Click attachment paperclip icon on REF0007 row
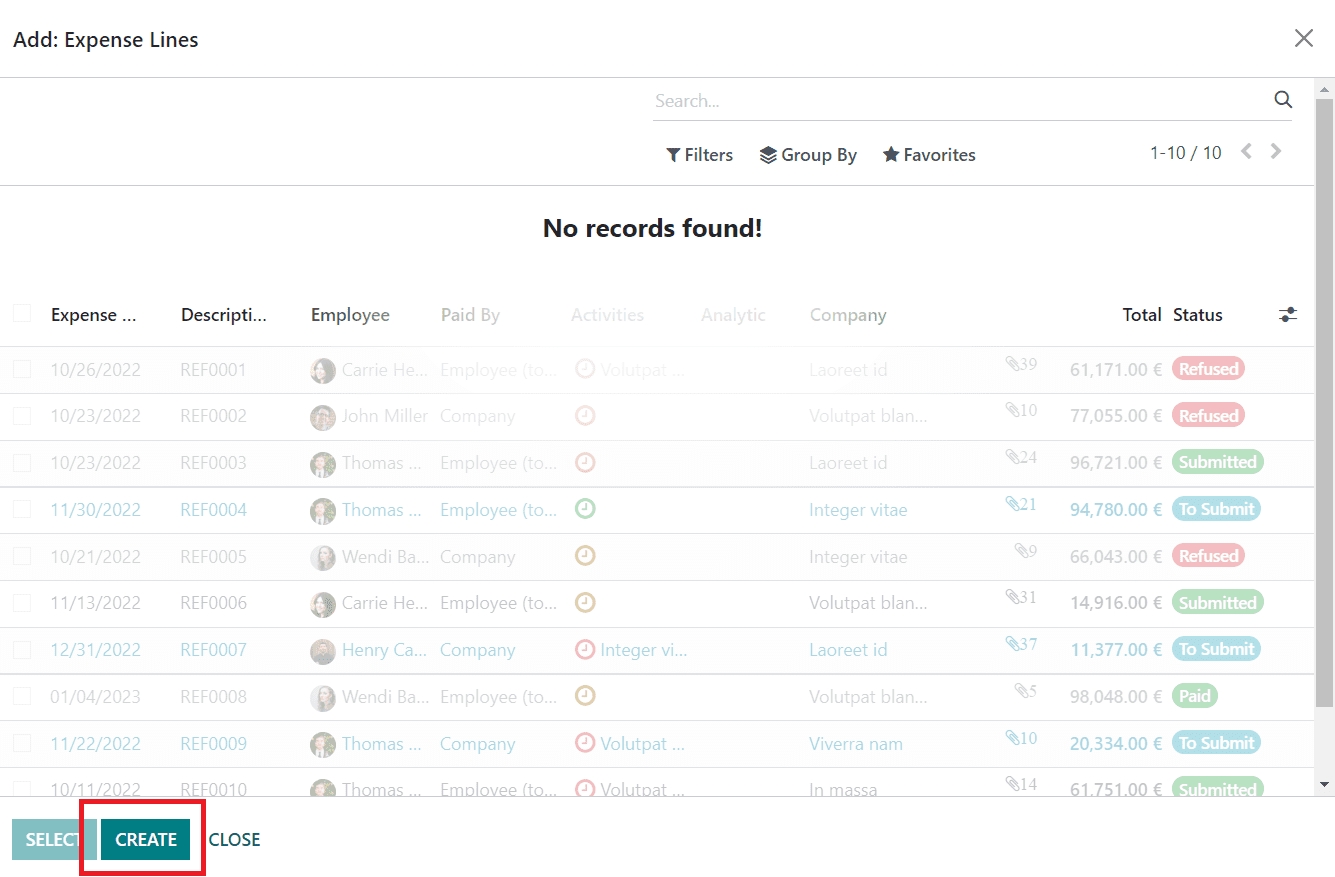1335x877 pixels. (1013, 643)
